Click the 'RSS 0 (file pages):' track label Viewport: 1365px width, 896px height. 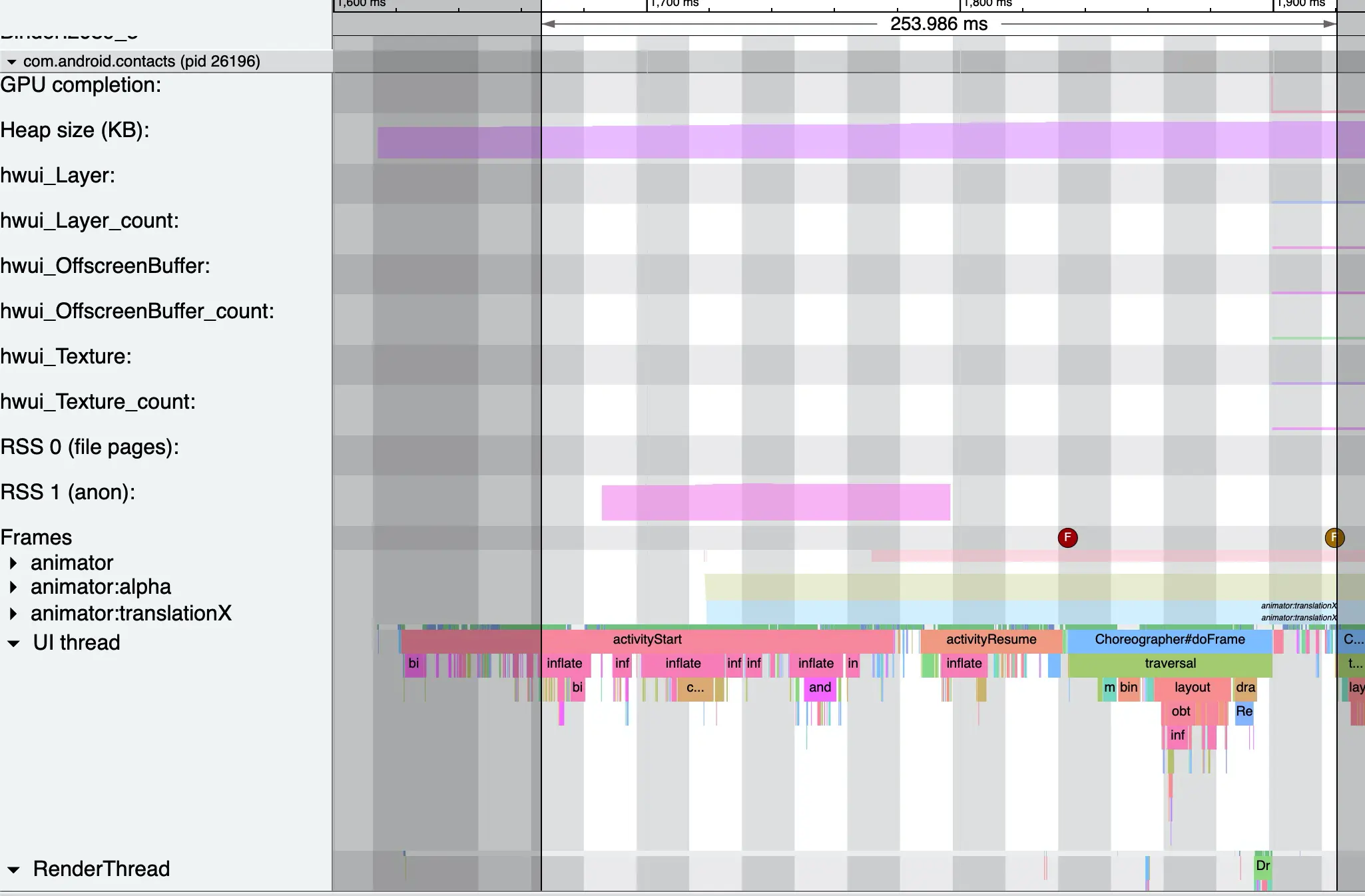89,447
